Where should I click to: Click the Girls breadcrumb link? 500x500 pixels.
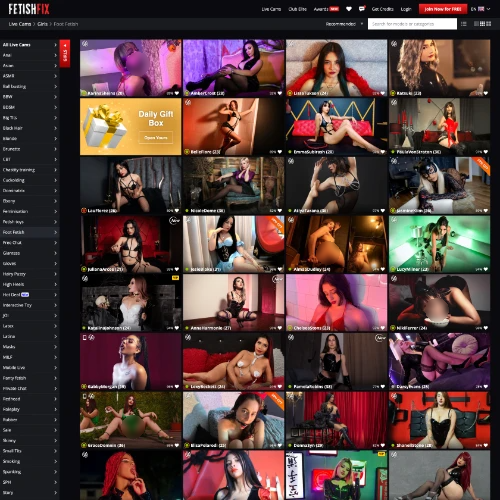[x=43, y=24]
